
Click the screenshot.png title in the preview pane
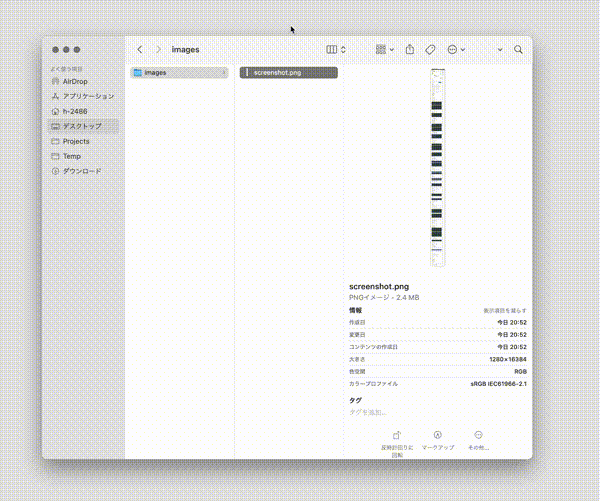pyautogui.click(x=379, y=287)
